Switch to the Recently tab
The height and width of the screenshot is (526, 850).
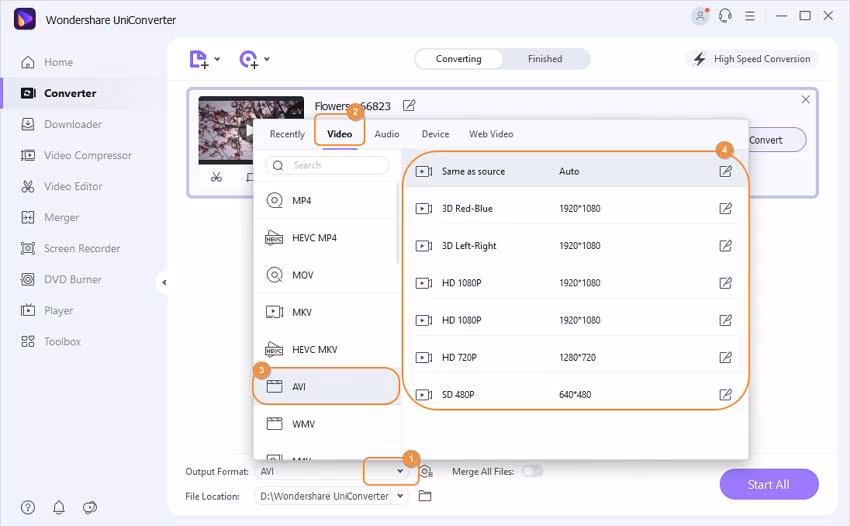(287, 134)
